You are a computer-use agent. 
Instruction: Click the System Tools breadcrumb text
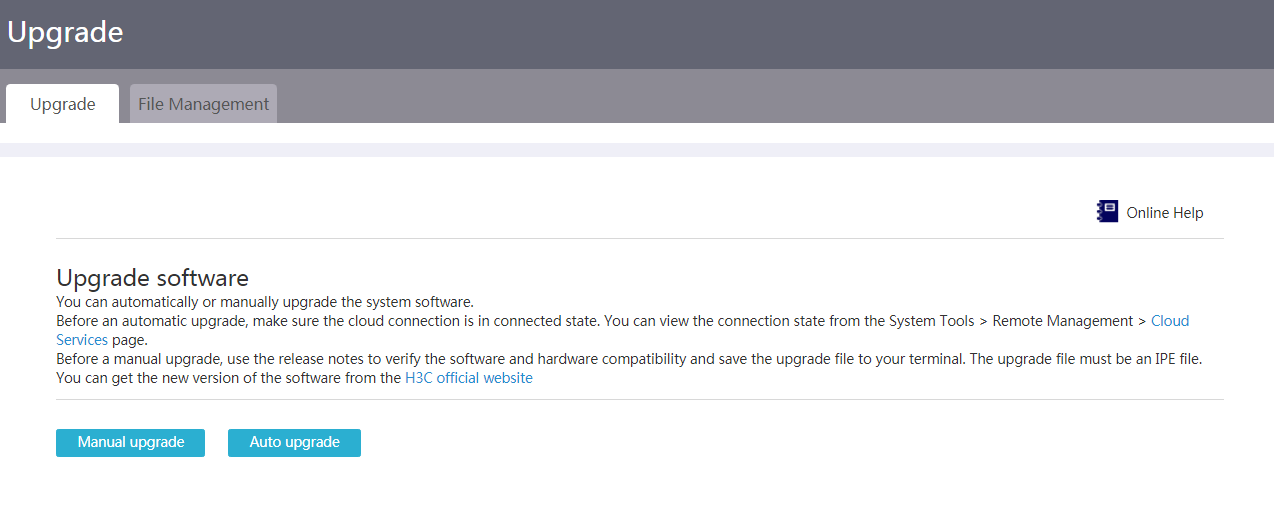[x=931, y=321]
